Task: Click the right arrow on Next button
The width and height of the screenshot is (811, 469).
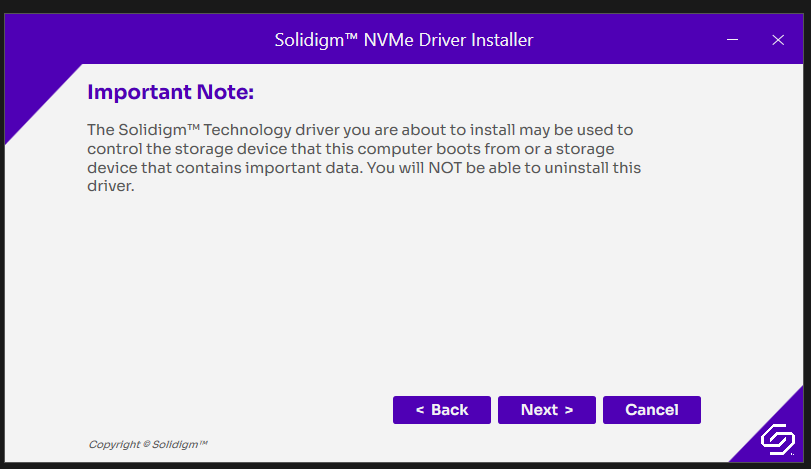Action: coord(568,410)
